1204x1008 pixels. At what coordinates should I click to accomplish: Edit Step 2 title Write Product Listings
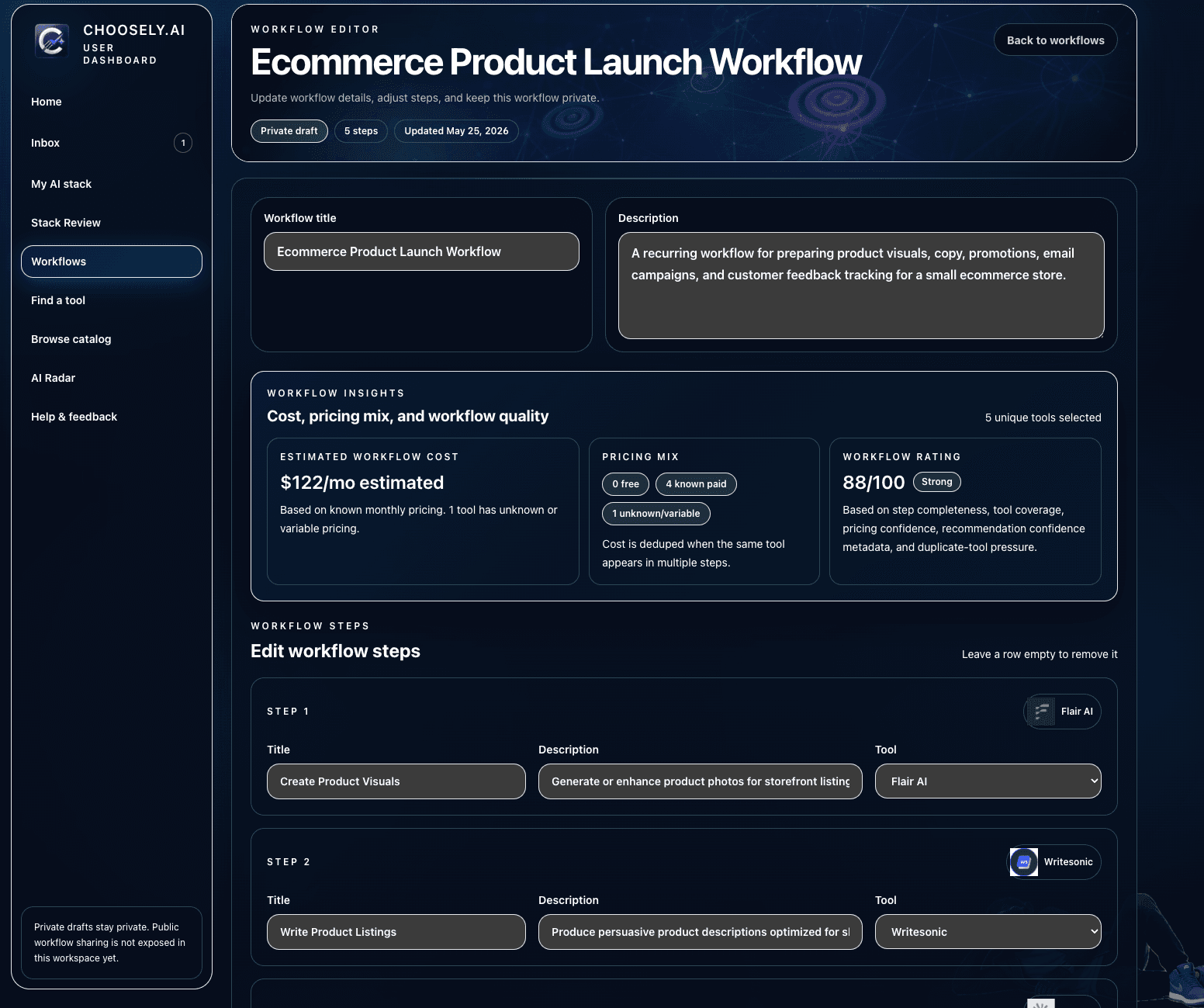(396, 932)
